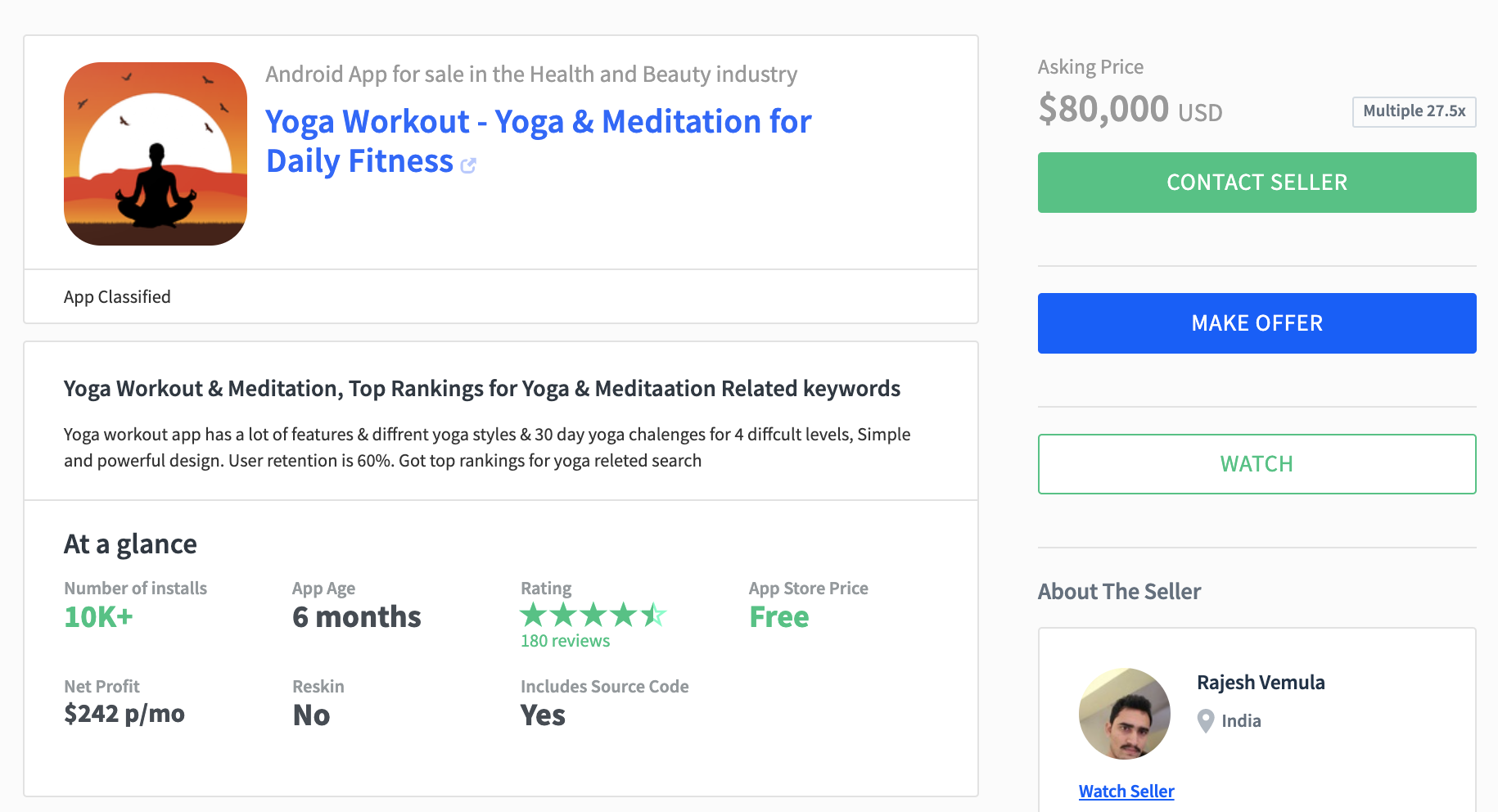Screen dimensions: 1498x812
Task: Open Rajesh Vemula's profile photo
Action: (x=1125, y=714)
